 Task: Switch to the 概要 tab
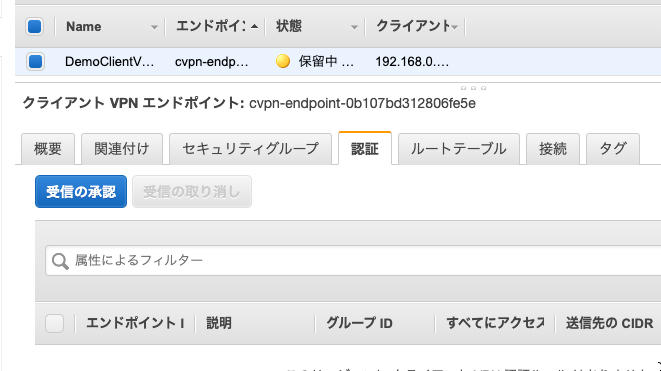click(x=48, y=149)
